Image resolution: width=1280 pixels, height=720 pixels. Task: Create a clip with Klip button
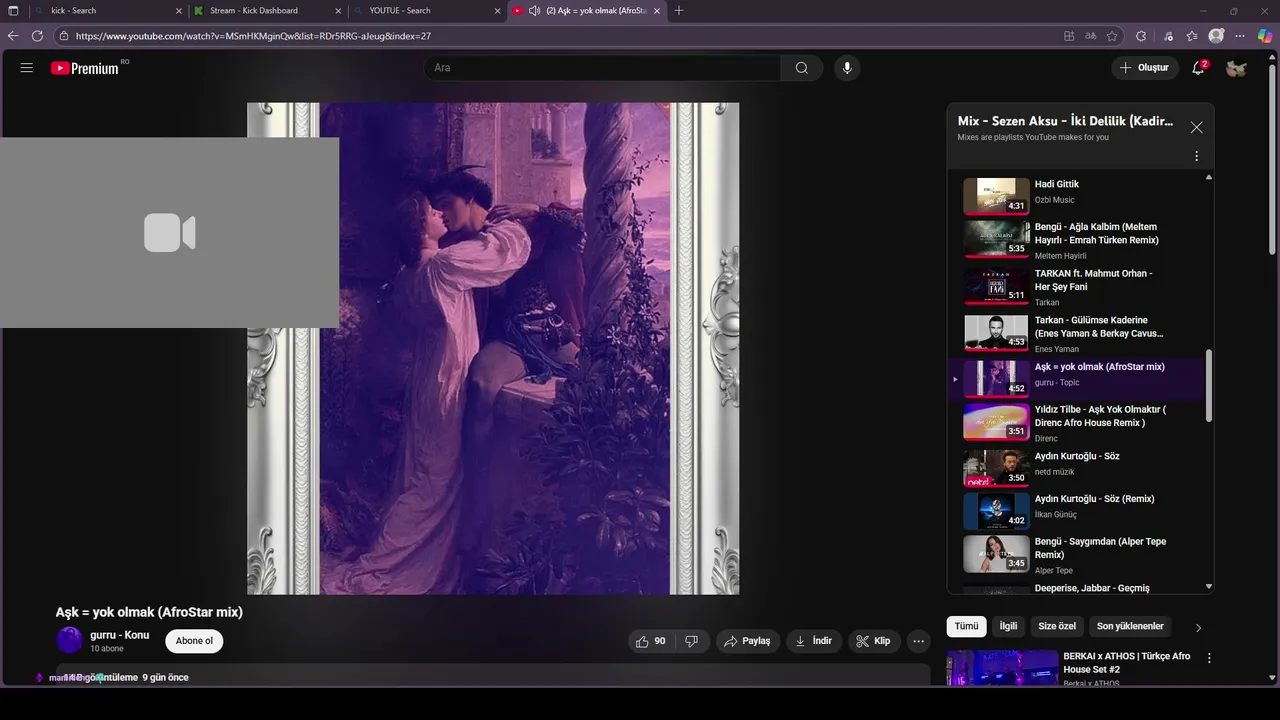point(873,641)
